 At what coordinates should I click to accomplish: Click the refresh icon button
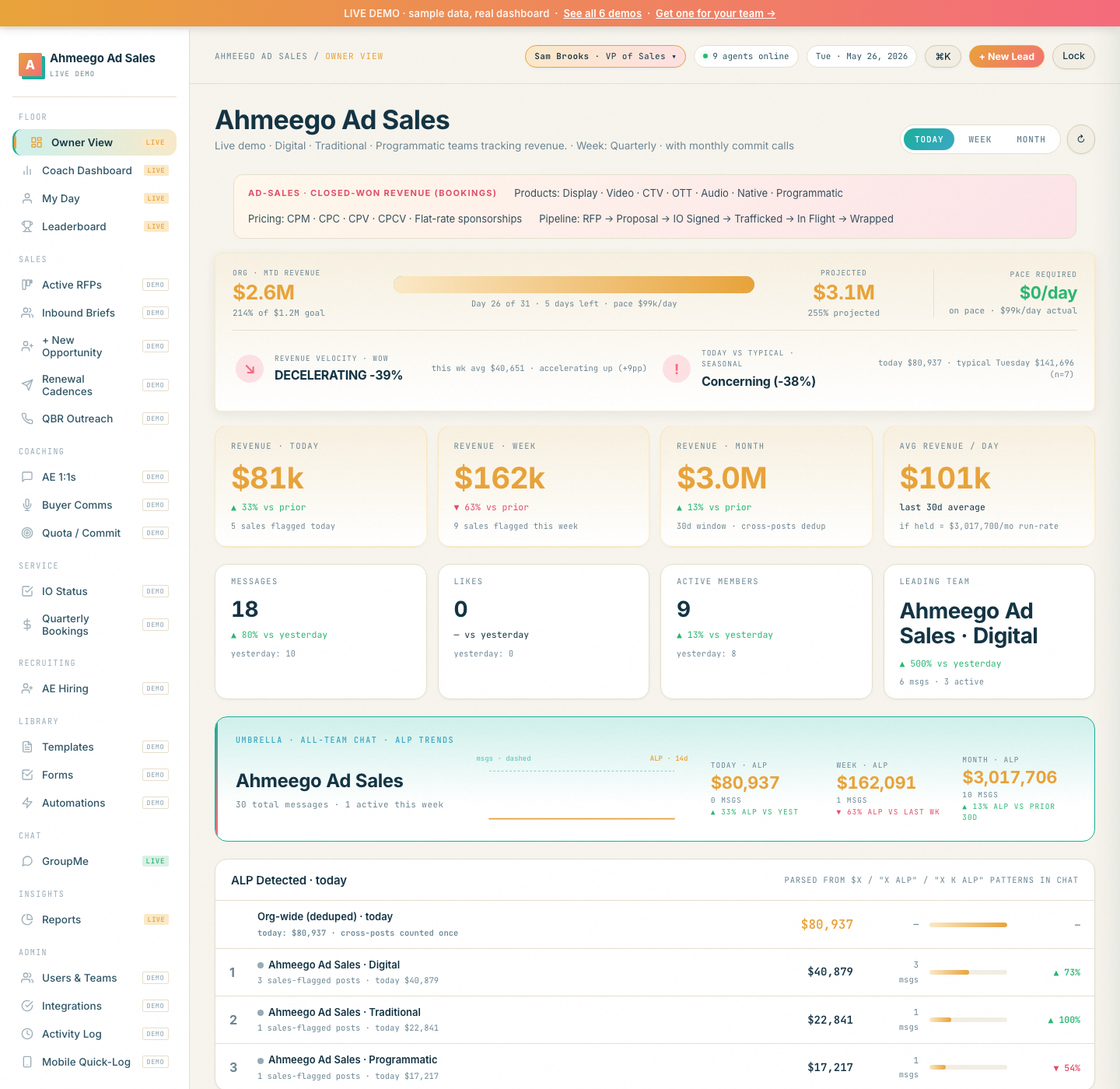click(x=1080, y=139)
